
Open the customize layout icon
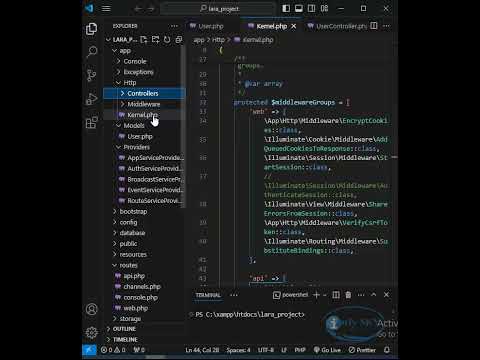click(324, 8)
